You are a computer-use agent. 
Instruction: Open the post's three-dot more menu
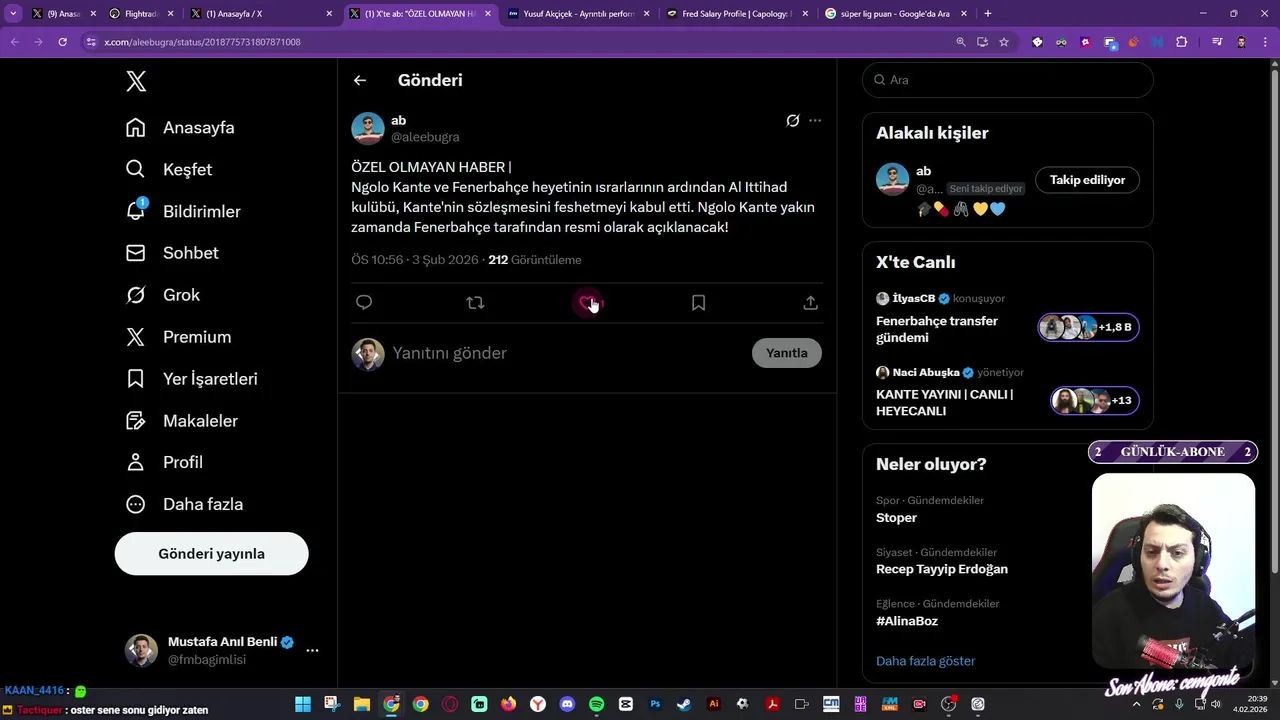(x=815, y=121)
